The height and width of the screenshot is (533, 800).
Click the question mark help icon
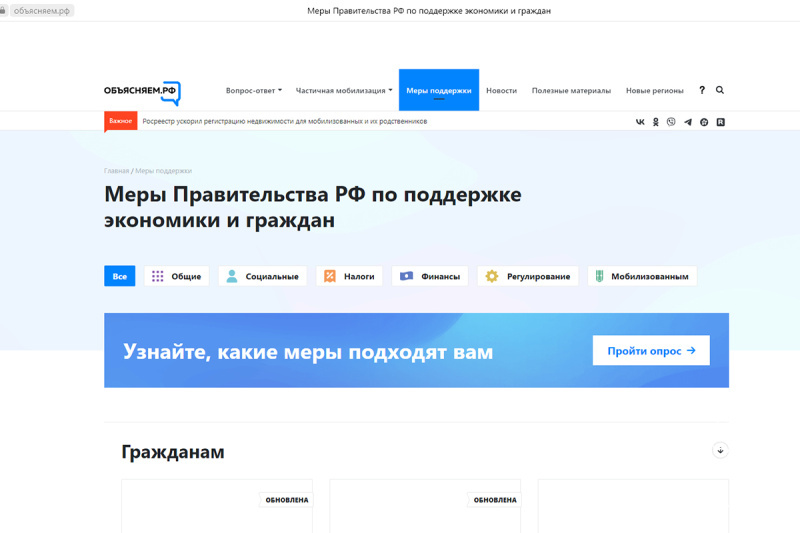coord(702,90)
